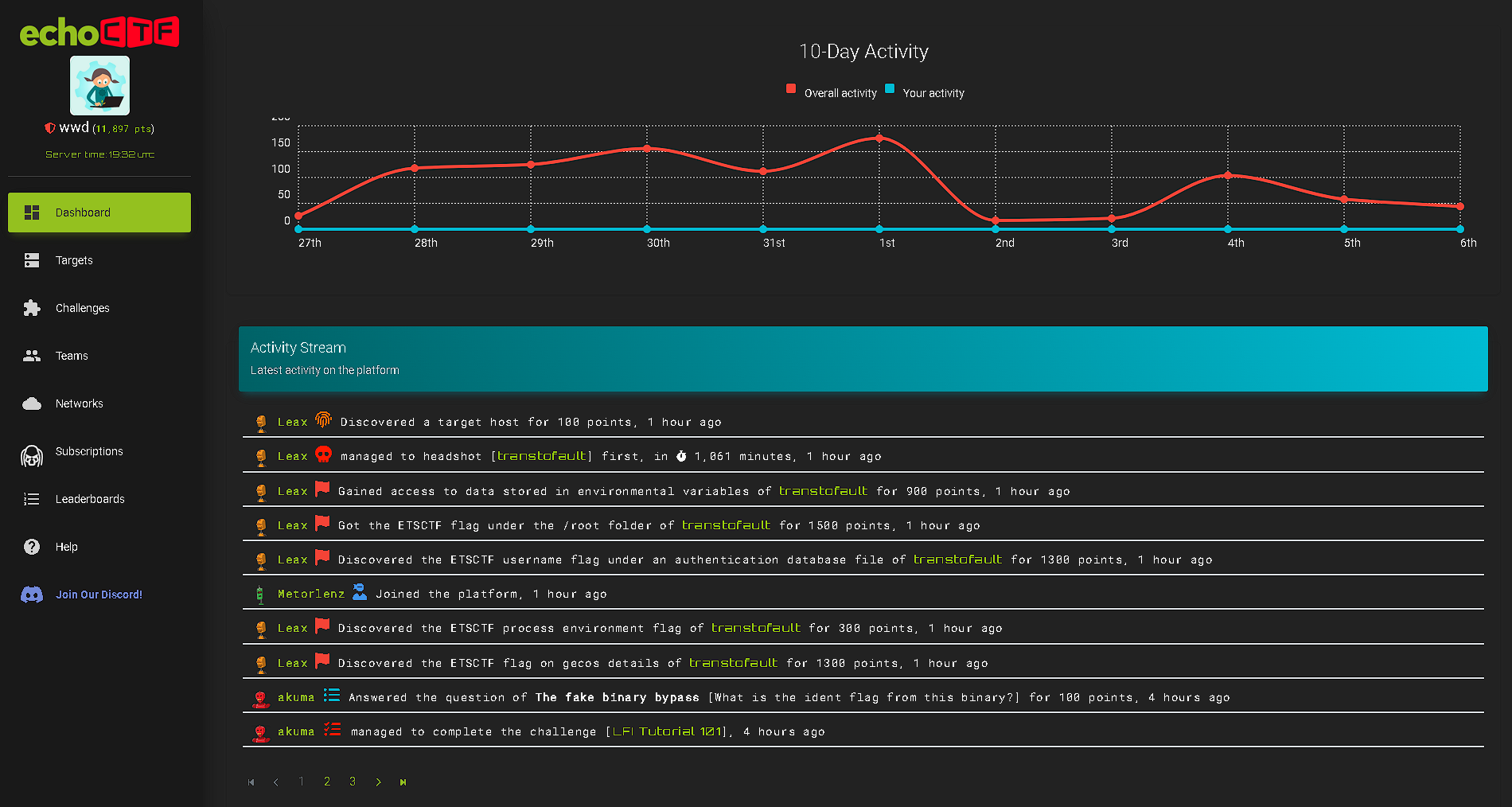Click the Leaderboards list icon
This screenshot has height=807, width=1512.
(x=32, y=499)
